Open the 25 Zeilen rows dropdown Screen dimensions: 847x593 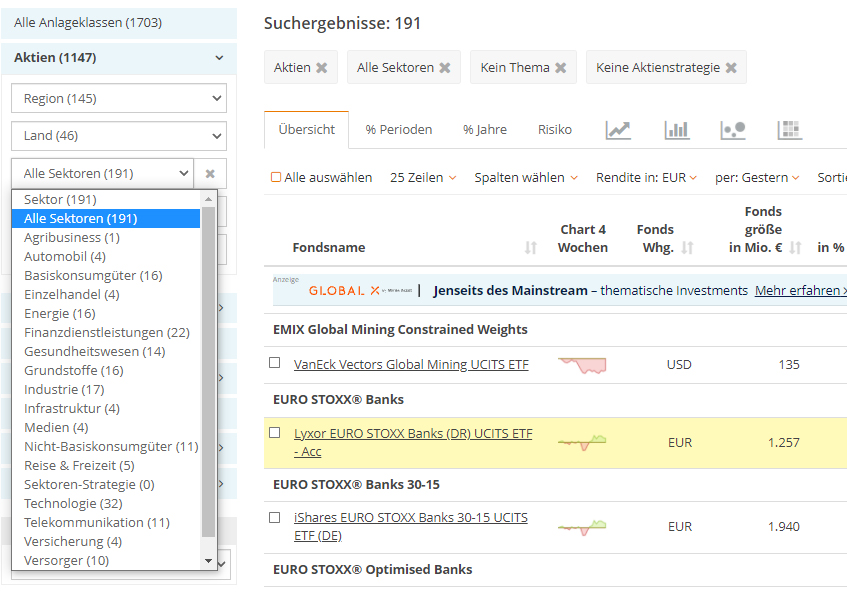pos(423,178)
